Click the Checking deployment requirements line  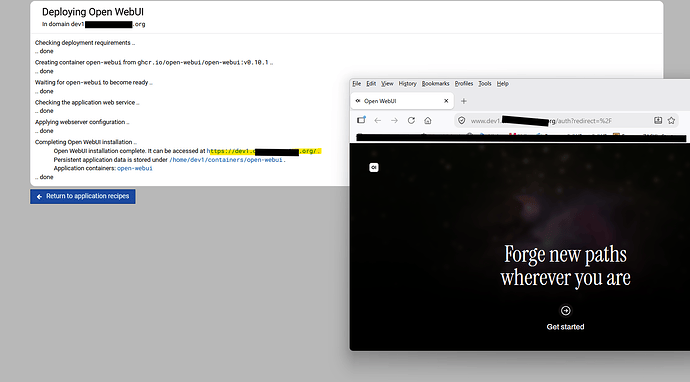pyautogui.click(x=85, y=43)
